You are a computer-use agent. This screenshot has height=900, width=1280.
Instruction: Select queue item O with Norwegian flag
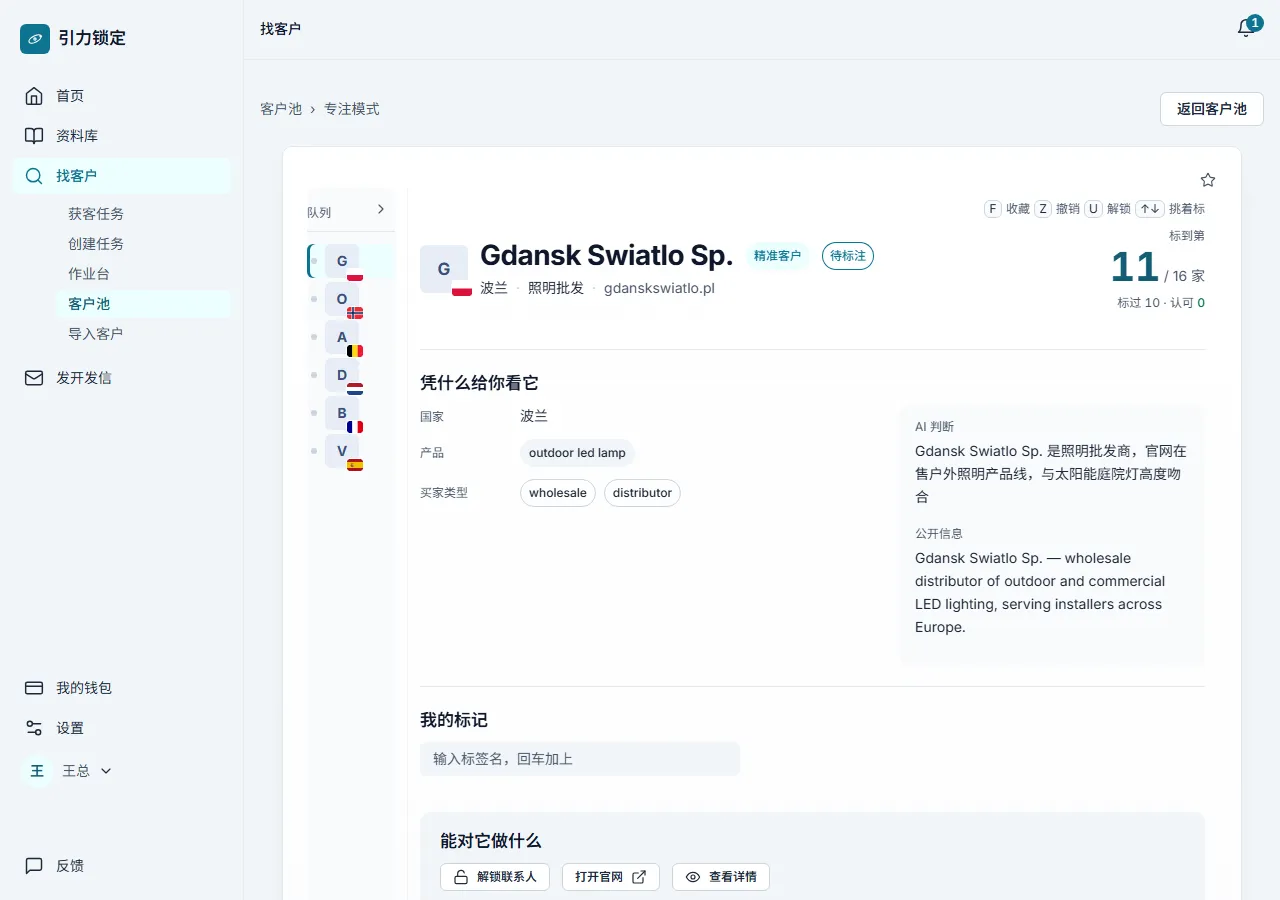point(351,300)
